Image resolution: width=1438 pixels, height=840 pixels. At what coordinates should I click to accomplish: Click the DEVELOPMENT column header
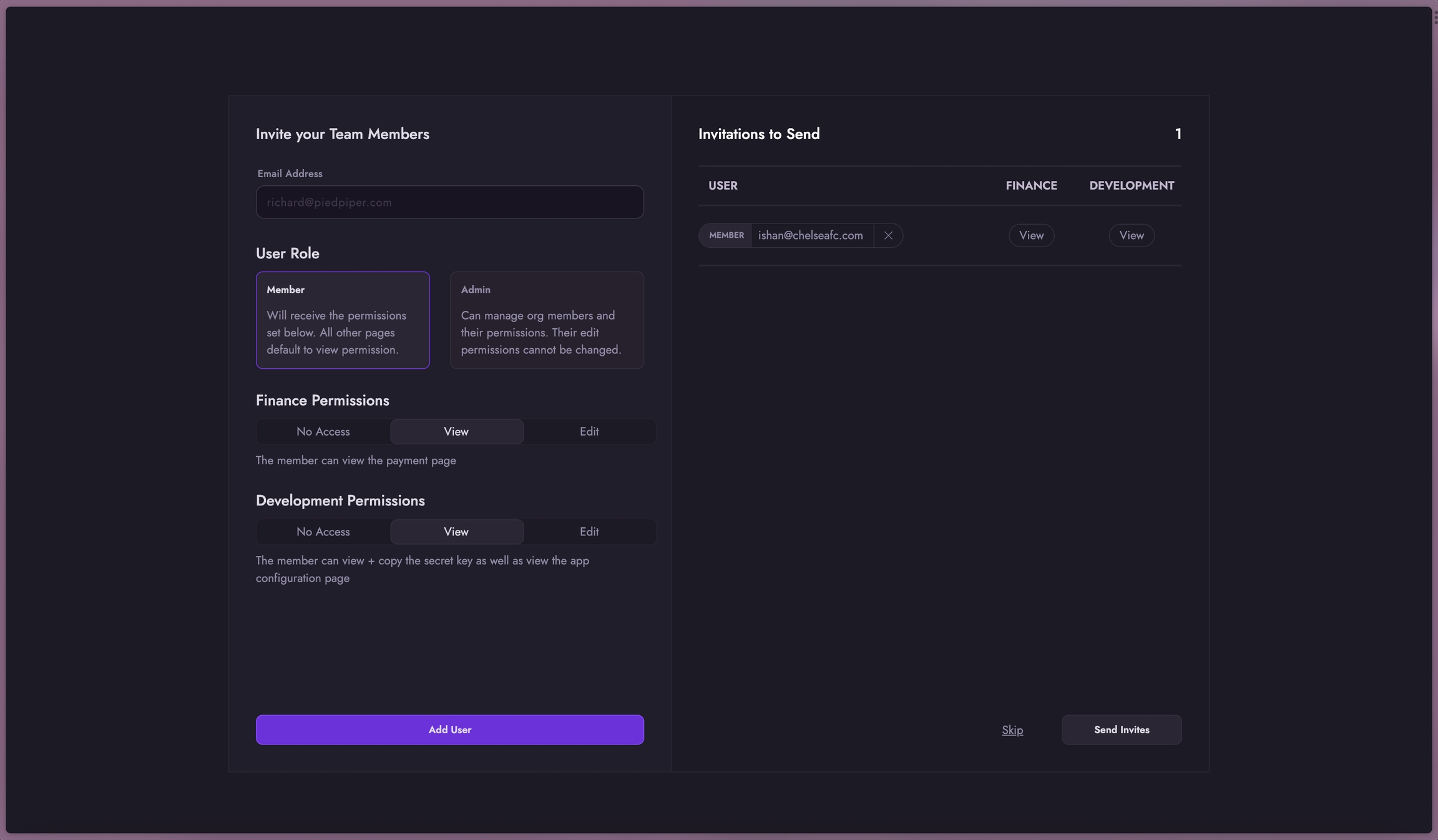point(1132,186)
